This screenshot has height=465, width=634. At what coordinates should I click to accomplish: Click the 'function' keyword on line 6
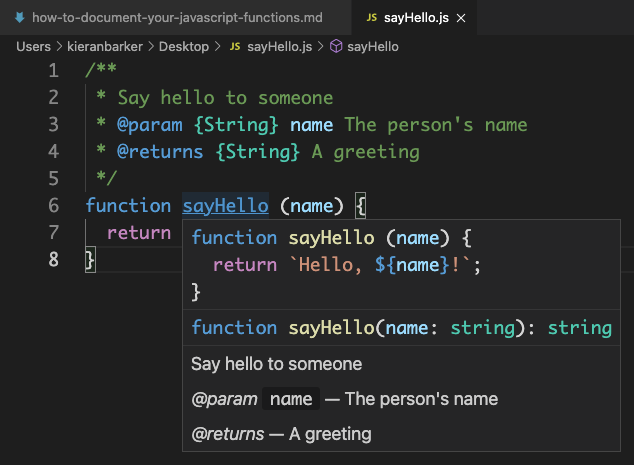(128, 205)
